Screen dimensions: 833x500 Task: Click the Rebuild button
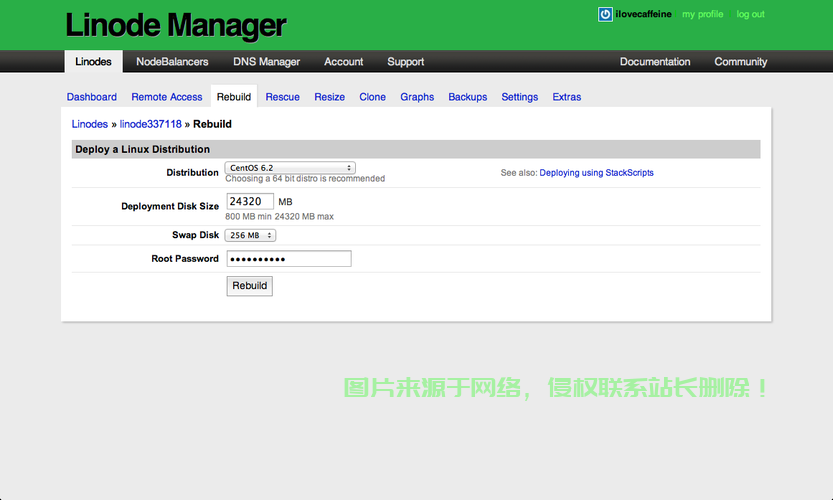coord(250,286)
